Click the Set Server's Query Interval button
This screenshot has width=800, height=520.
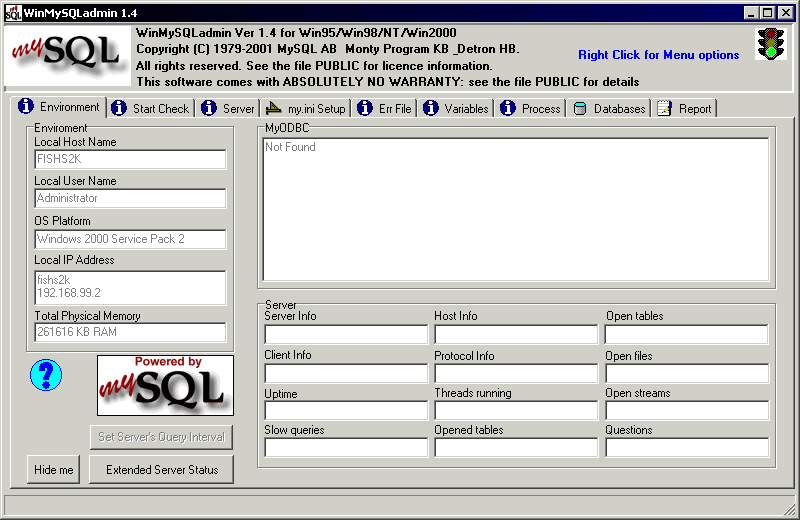[x=161, y=437]
